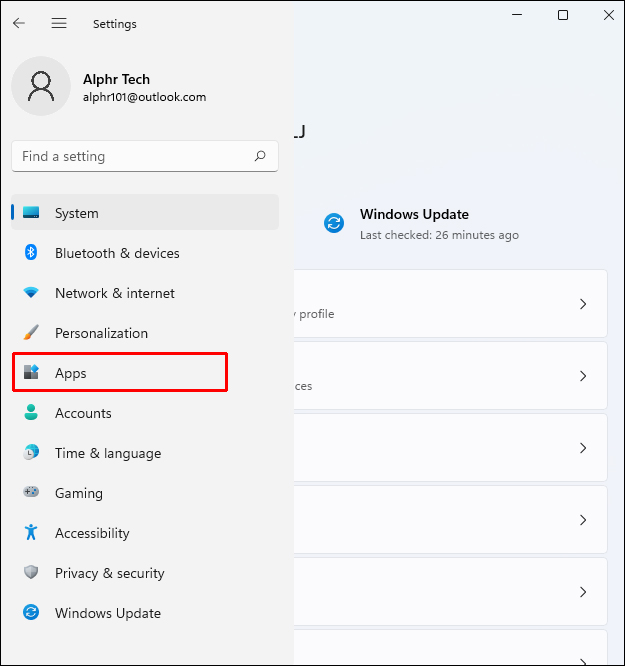Click the Network wifi icon
The width and height of the screenshot is (625, 666).
31,293
